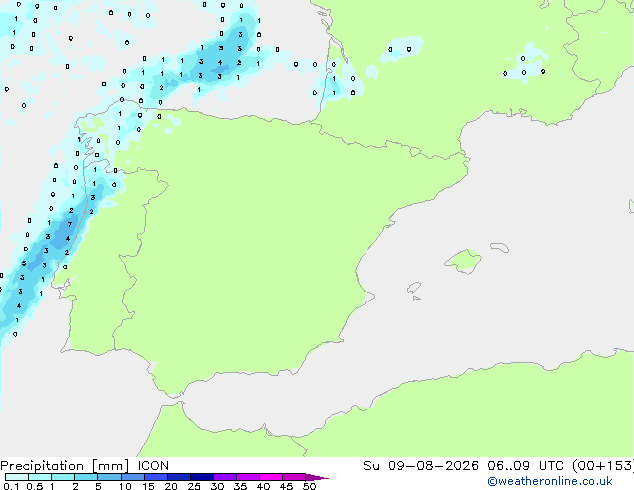Click the Menorca island outline
634x490 pixels.
499,247
